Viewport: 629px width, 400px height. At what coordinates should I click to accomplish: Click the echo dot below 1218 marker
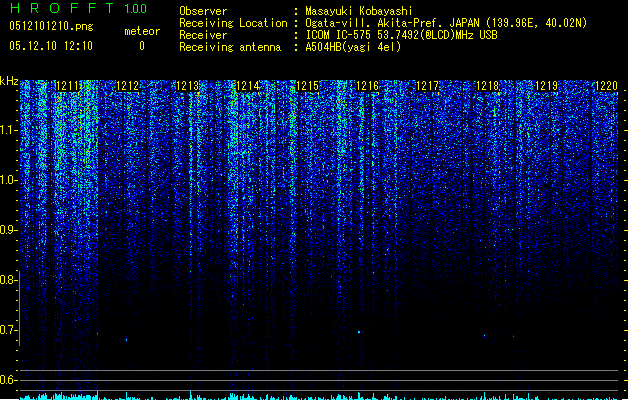pos(485,336)
